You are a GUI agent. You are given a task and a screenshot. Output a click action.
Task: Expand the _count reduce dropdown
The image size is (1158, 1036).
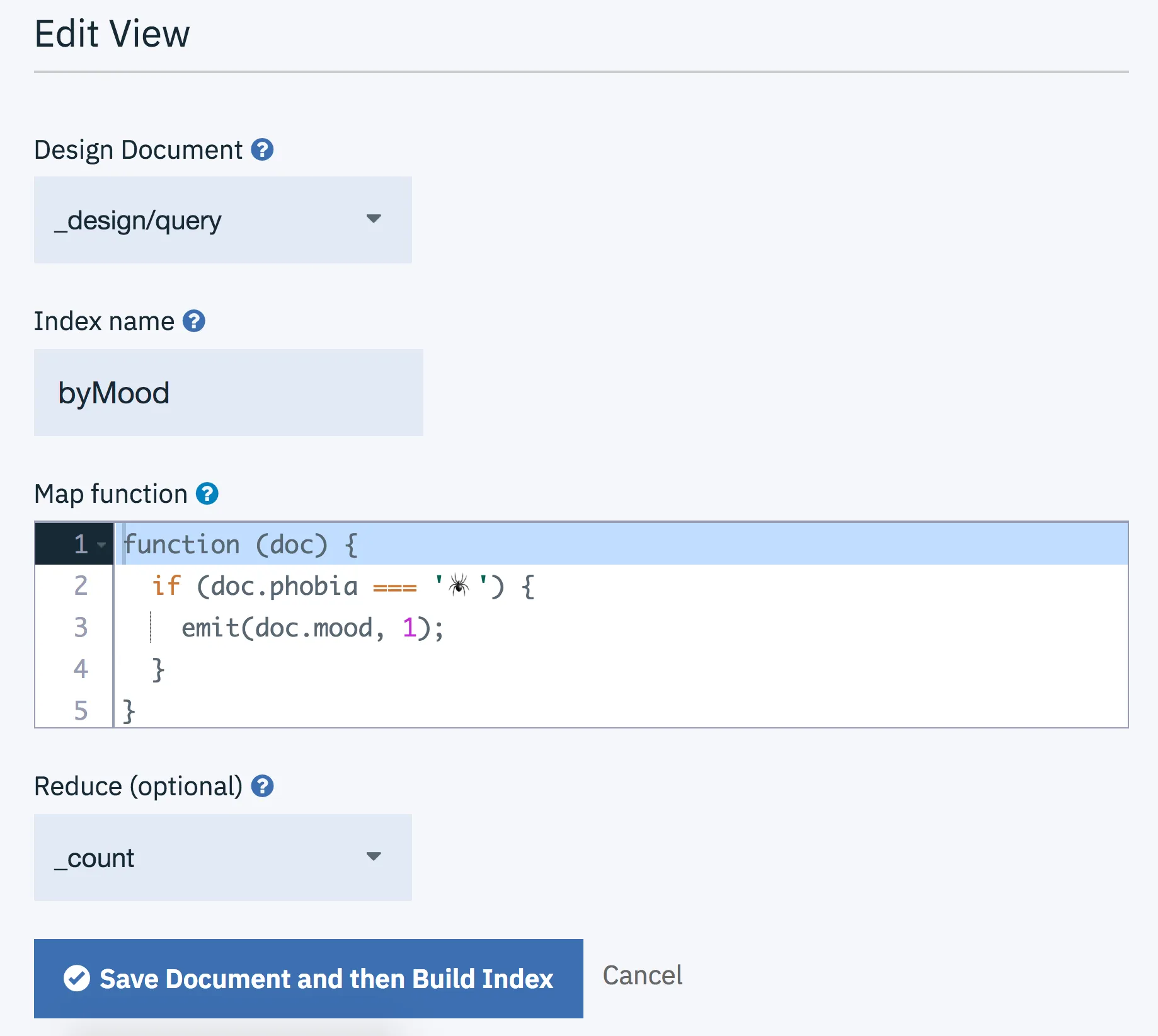tap(223, 858)
